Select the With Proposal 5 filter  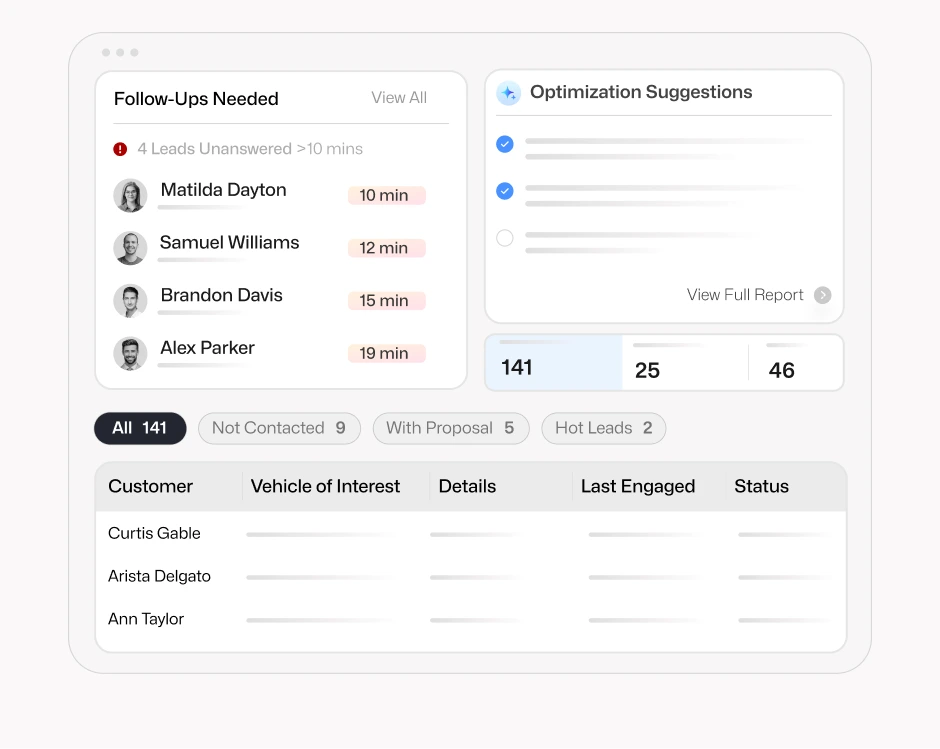tap(451, 428)
